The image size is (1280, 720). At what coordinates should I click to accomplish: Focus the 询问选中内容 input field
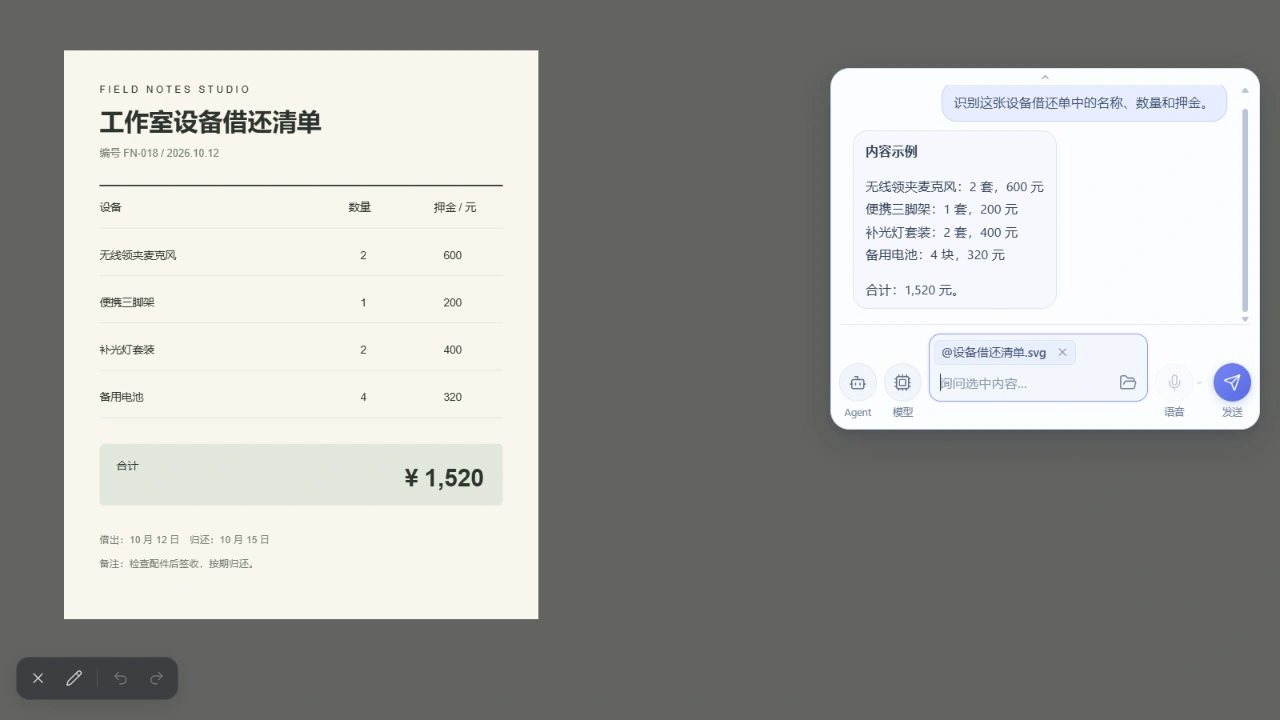(1026, 383)
